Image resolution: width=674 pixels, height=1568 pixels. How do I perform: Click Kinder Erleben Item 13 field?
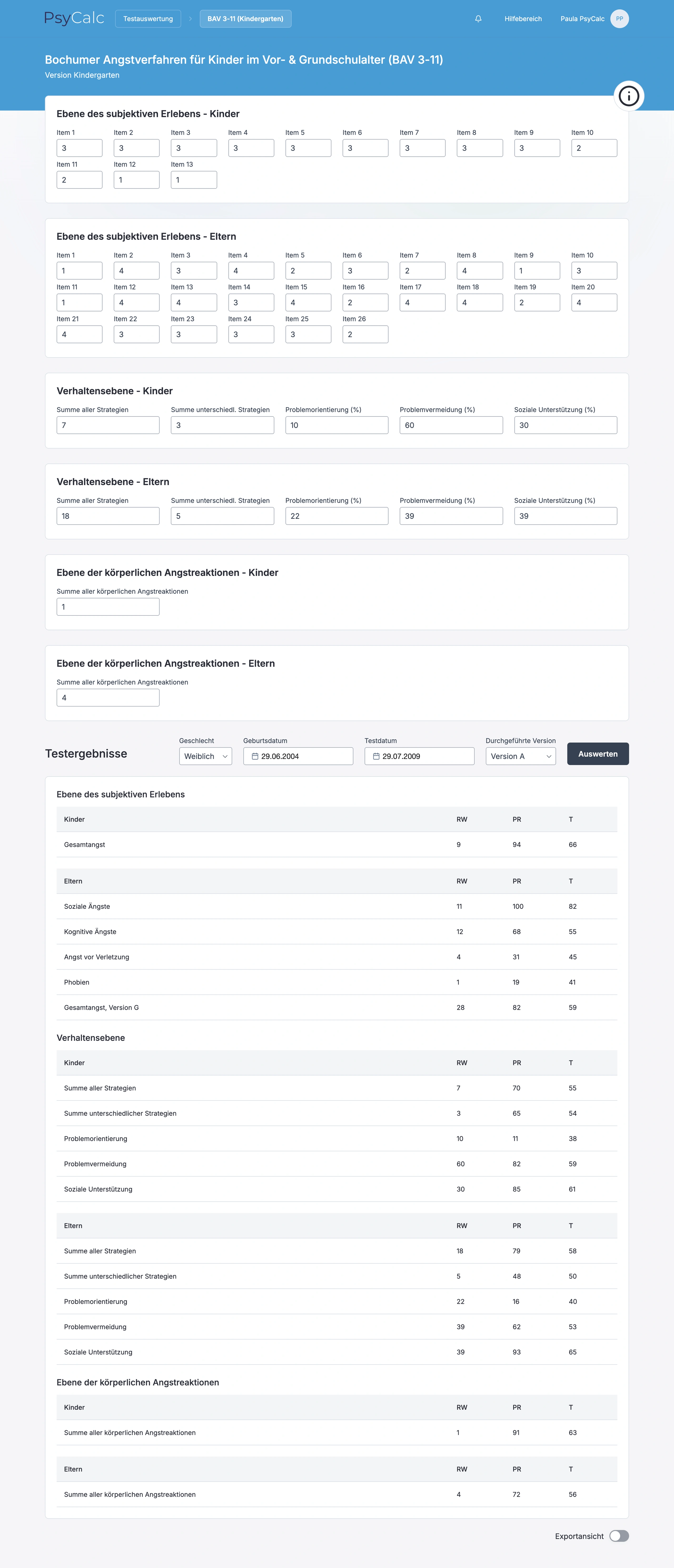[194, 180]
